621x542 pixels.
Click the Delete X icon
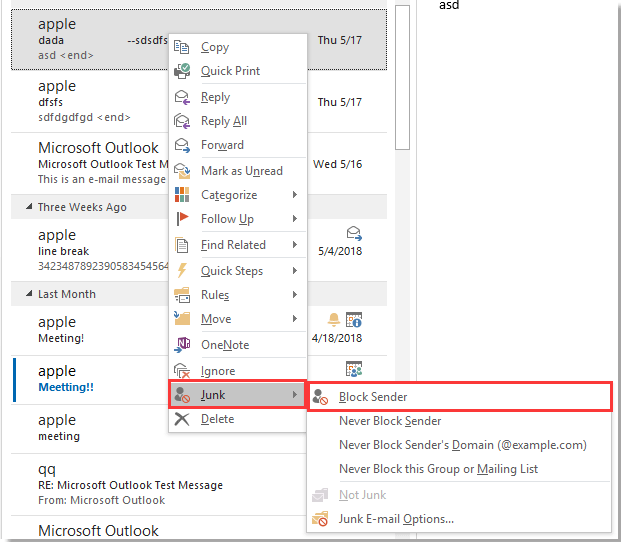point(182,419)
